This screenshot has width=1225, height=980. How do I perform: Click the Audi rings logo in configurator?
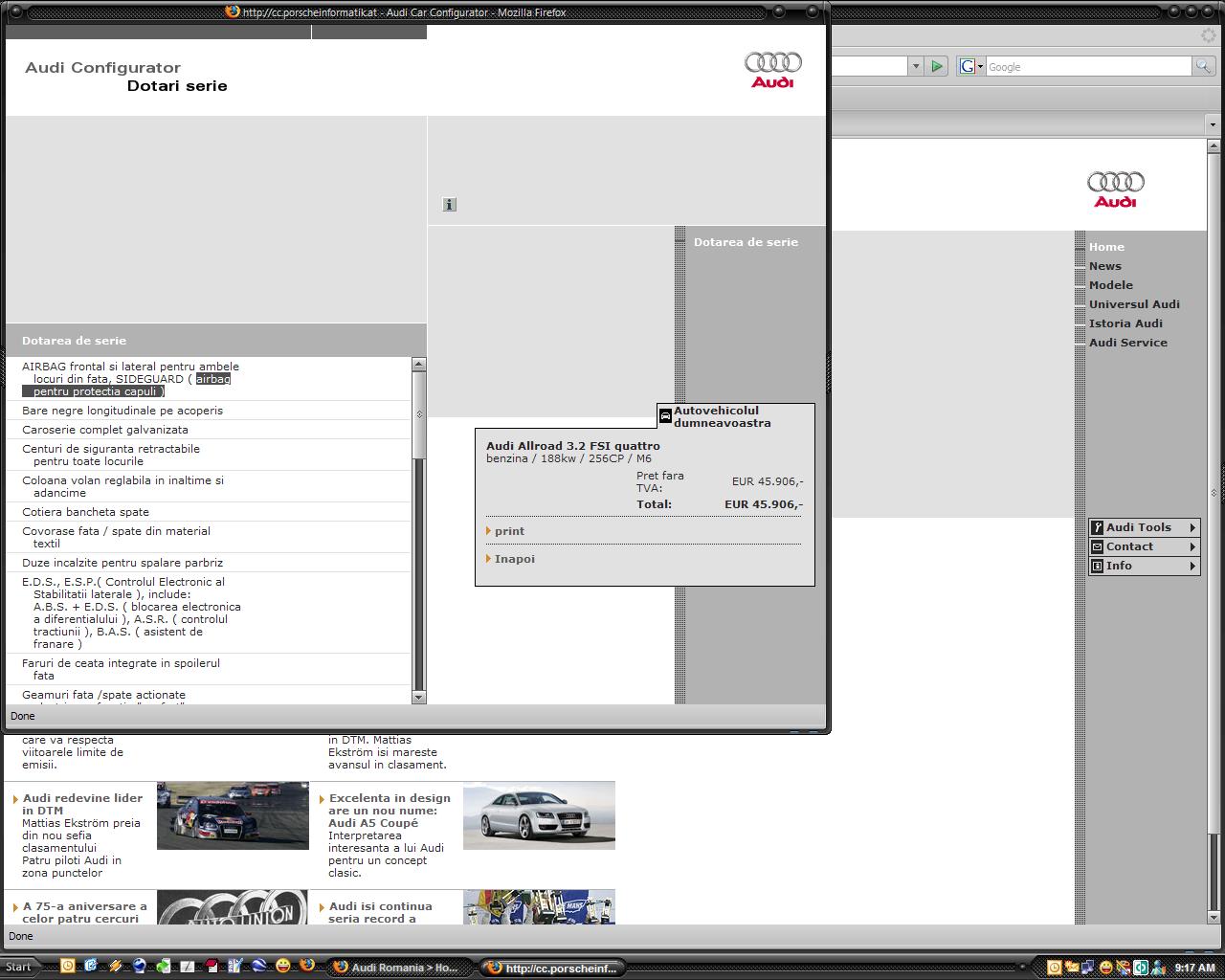click(772, 70)
